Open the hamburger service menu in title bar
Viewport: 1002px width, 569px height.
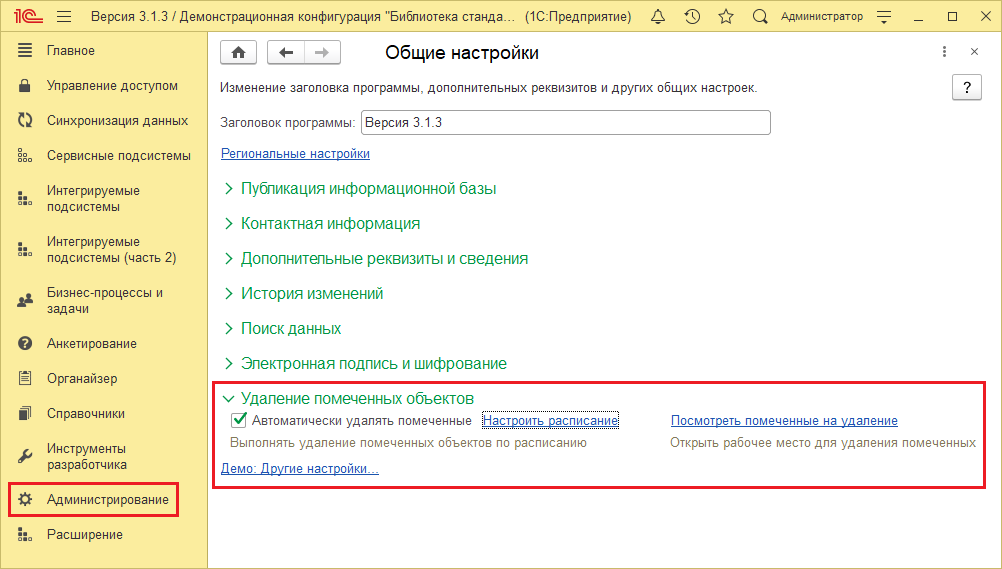(64, 17)
